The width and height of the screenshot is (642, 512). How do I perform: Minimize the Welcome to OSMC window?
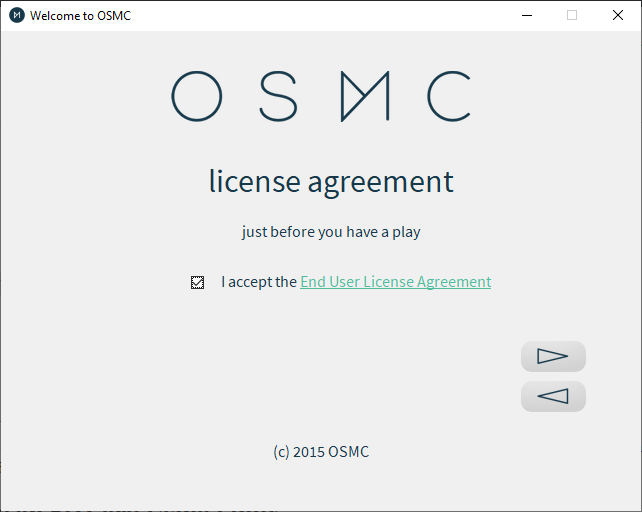coord(527,16)
